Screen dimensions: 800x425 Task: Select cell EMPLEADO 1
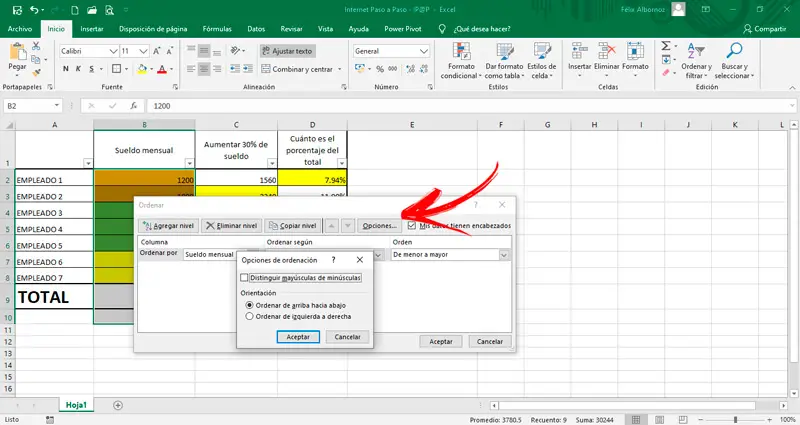[55, 180]
